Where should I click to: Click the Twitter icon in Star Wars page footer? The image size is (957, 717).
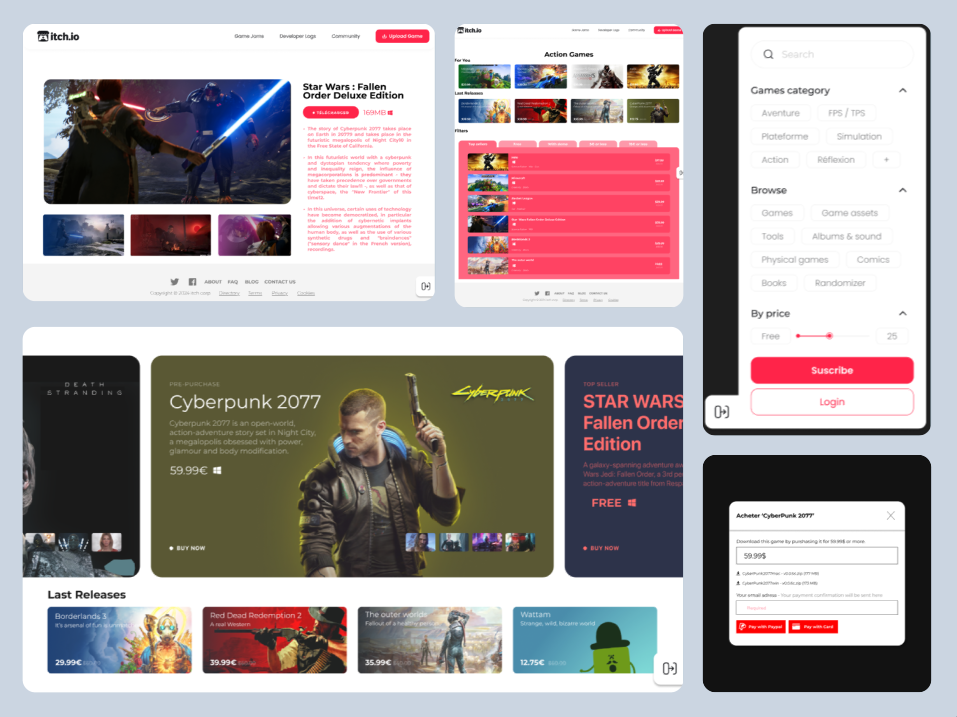pos(175,282)
